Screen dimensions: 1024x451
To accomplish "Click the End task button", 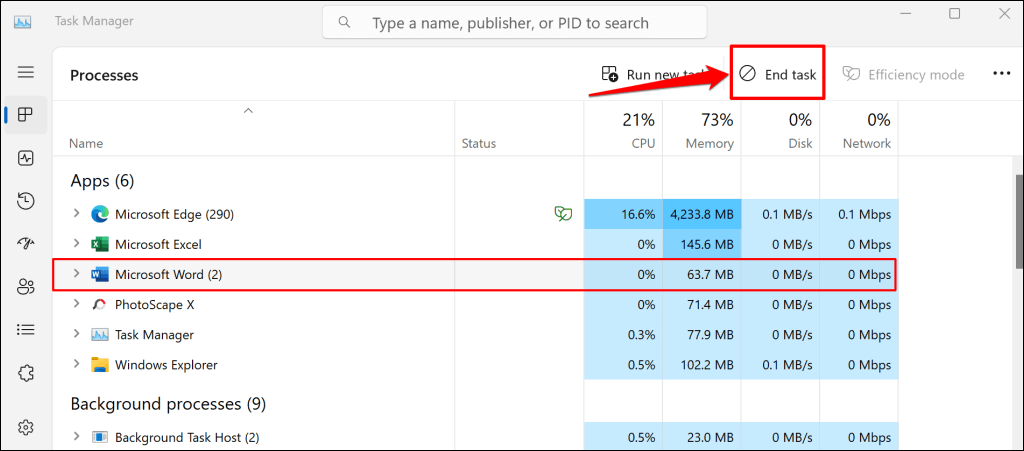I will pos(777,74).
